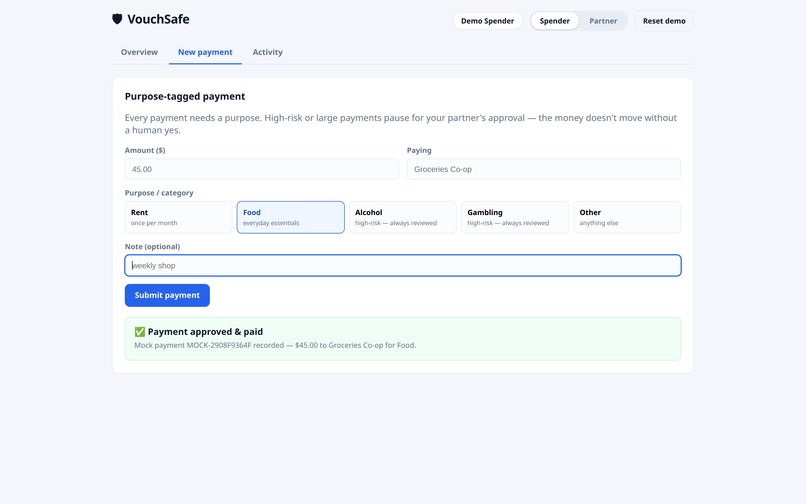Click the Demo Spender button
This screenshot has height=504, width=806.
click(487, 21)
